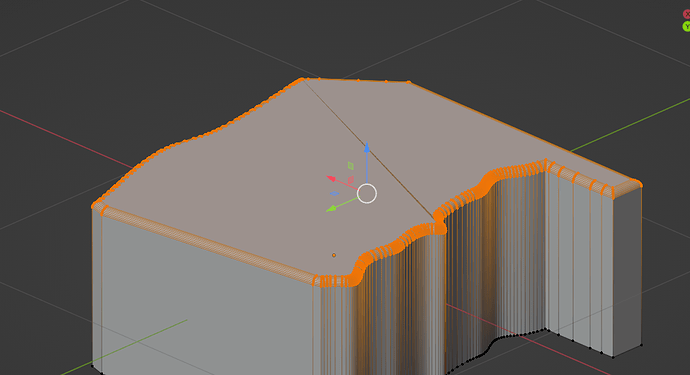Click the small orange origin dot on the top face
690x375 pixels.
[334, 255]
